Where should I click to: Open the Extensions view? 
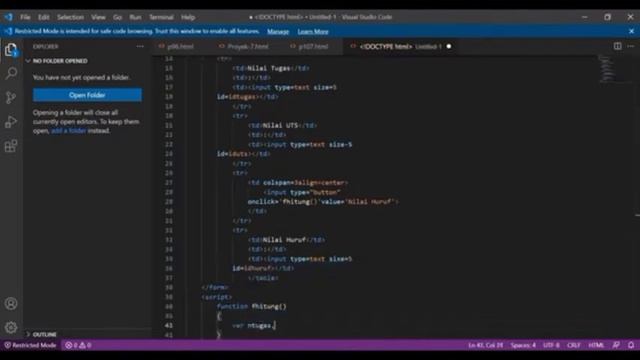11,146
